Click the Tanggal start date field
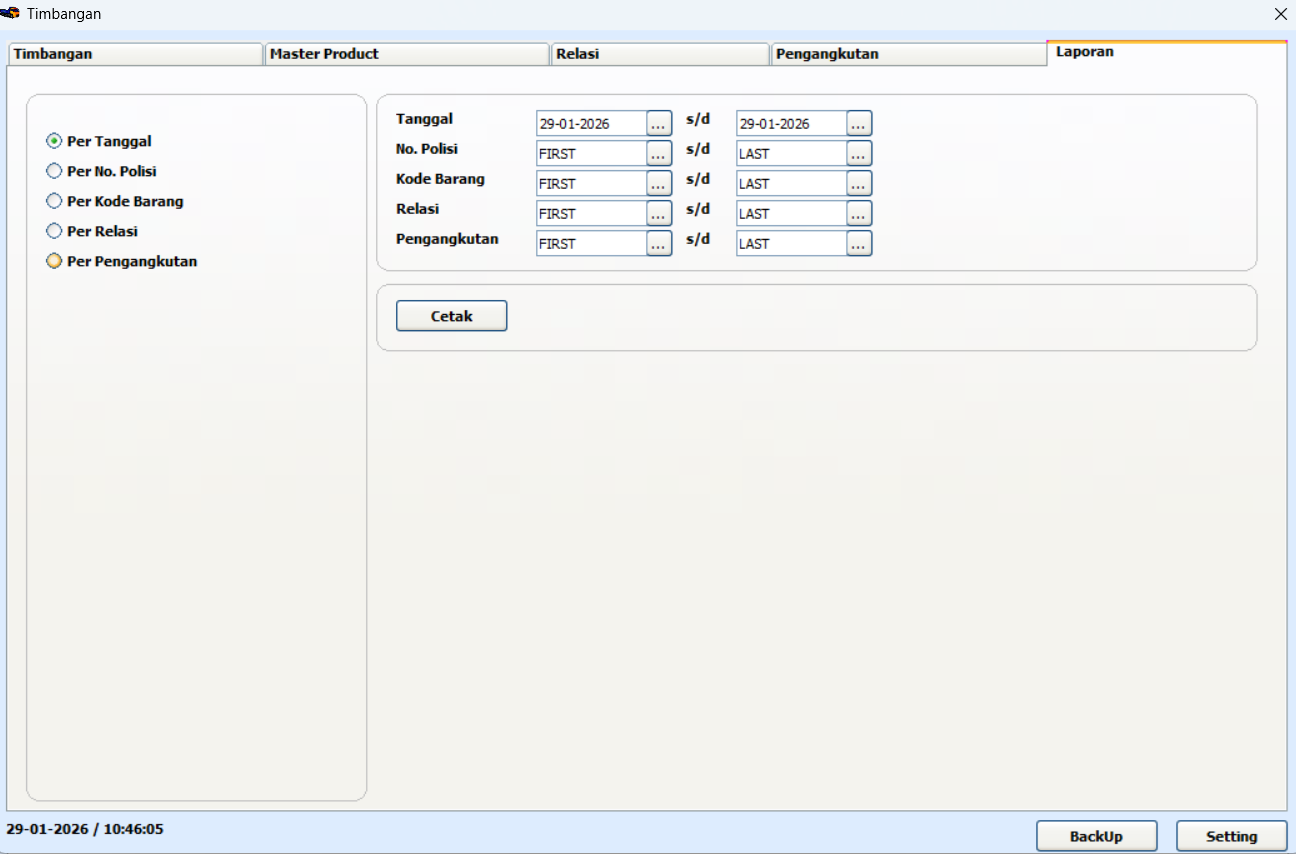The height and width of the screenshot is (855, 1296). (x=590, y=124)
